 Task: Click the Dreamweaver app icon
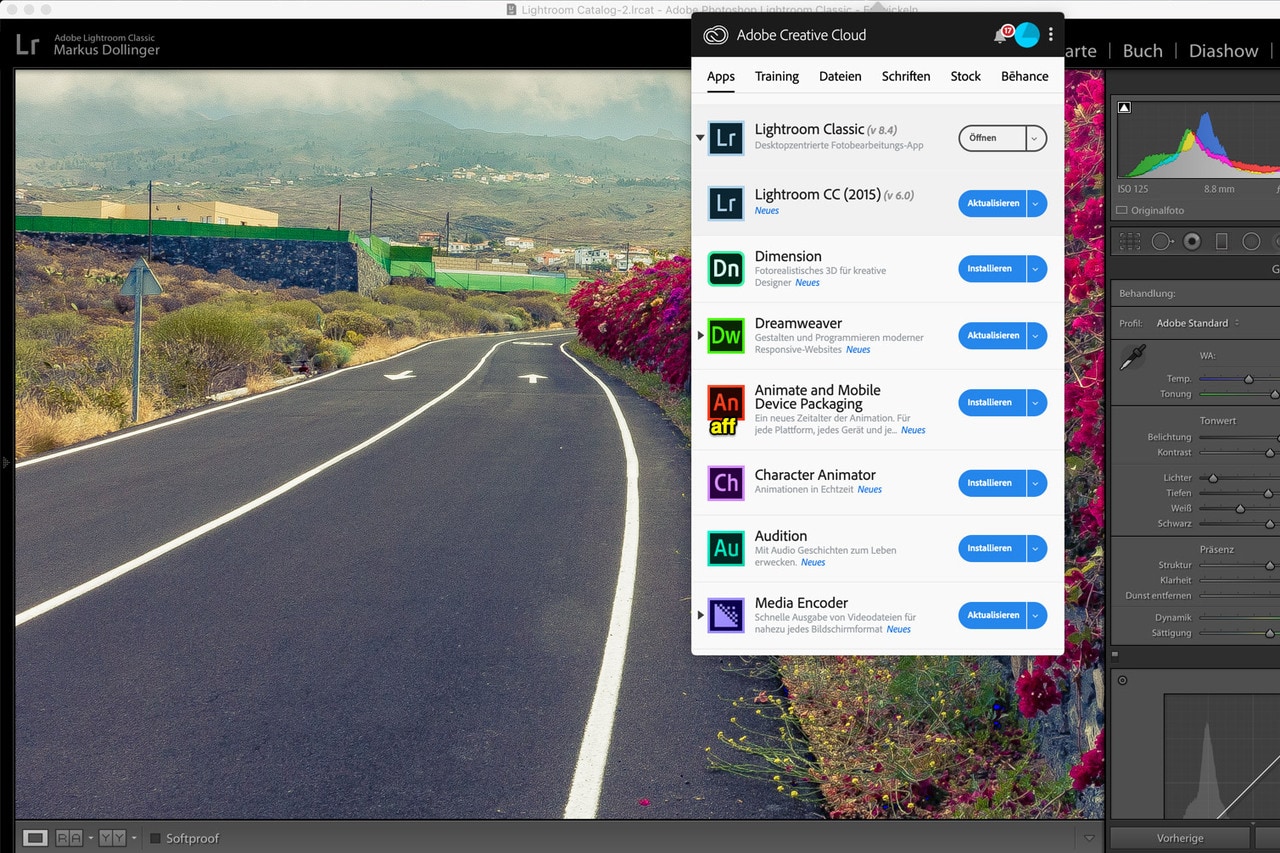coord(726,336)
